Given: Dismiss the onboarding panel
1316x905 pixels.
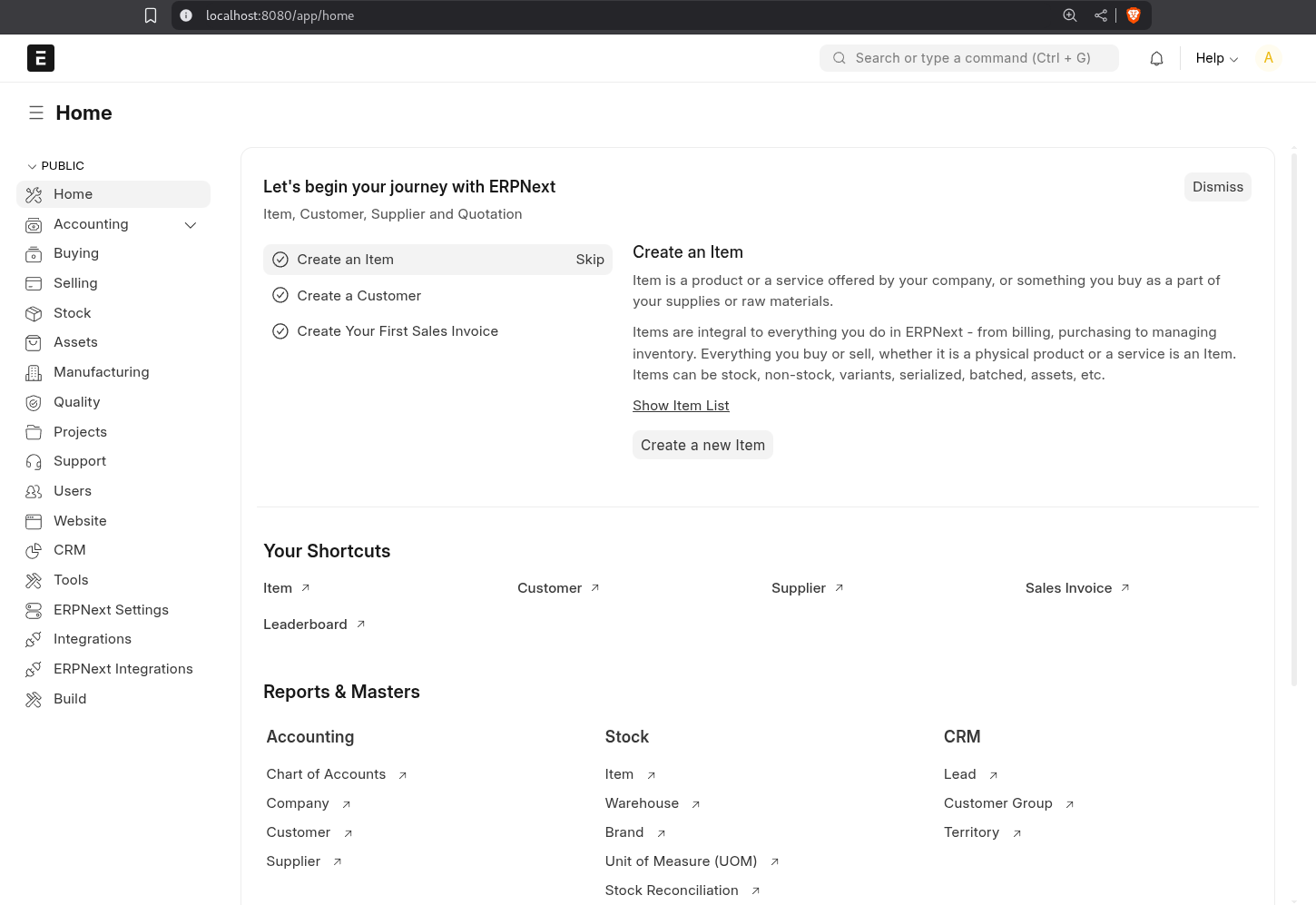Looking at the screenshot, I should pos(1217,187).
